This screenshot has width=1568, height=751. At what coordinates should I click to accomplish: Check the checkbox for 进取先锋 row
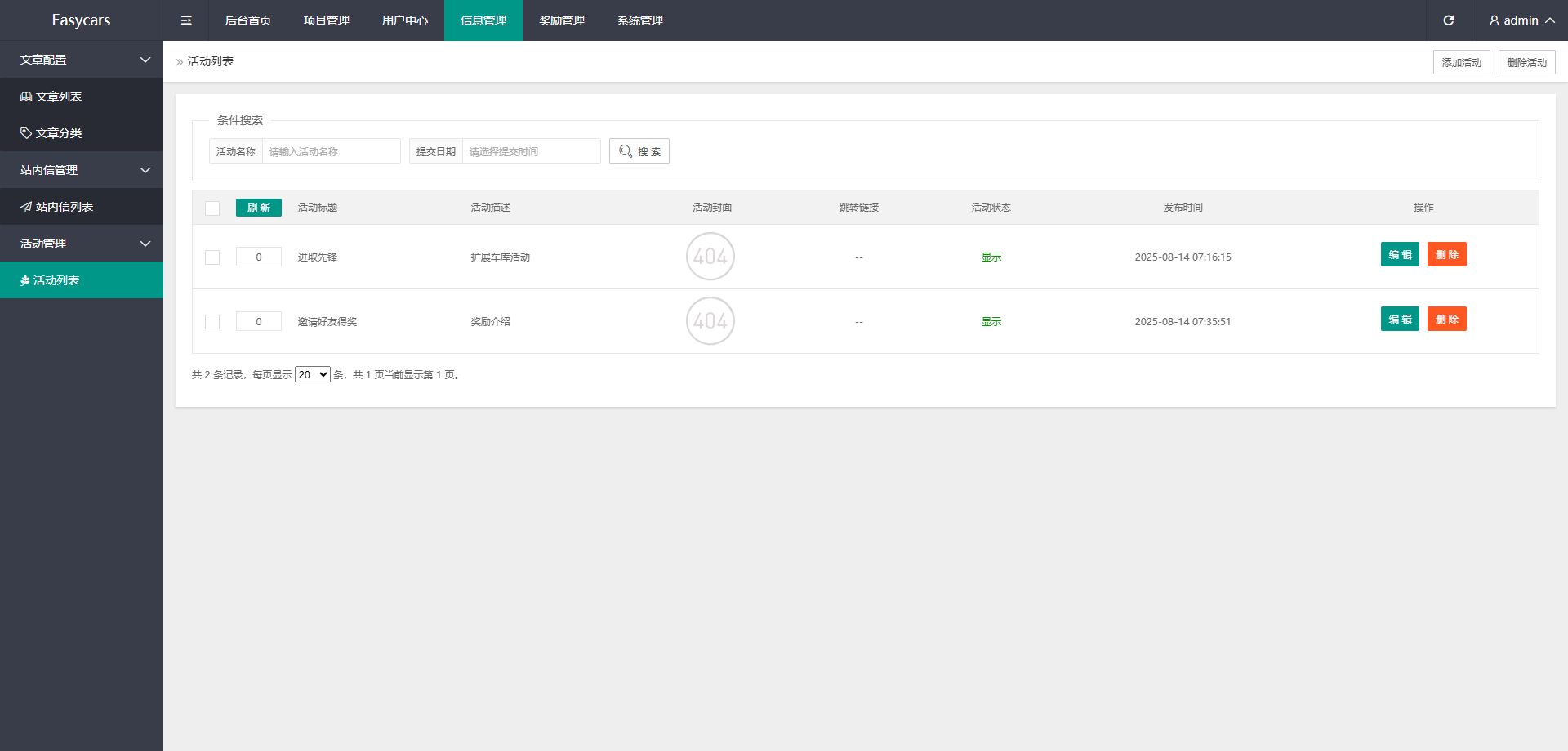[212, 257]
